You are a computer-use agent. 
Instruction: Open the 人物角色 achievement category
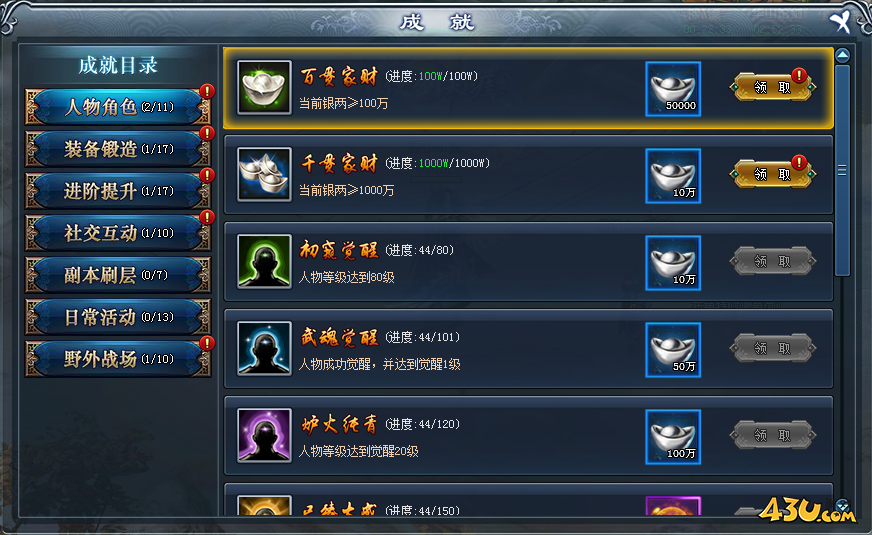pyautogui.click(x=118, y=106)
